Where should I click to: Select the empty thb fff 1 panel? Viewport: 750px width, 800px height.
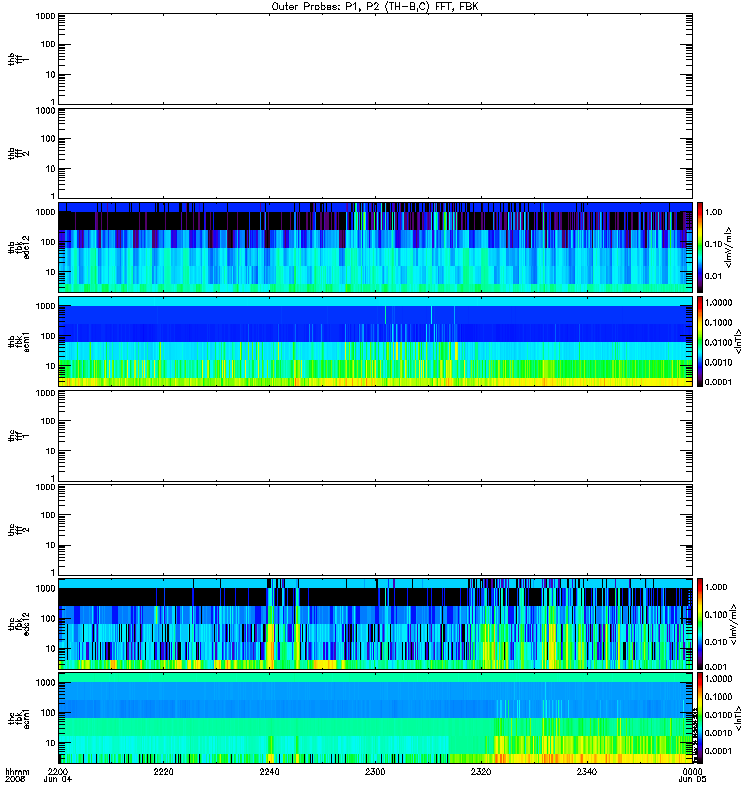(x=375, y=59)
